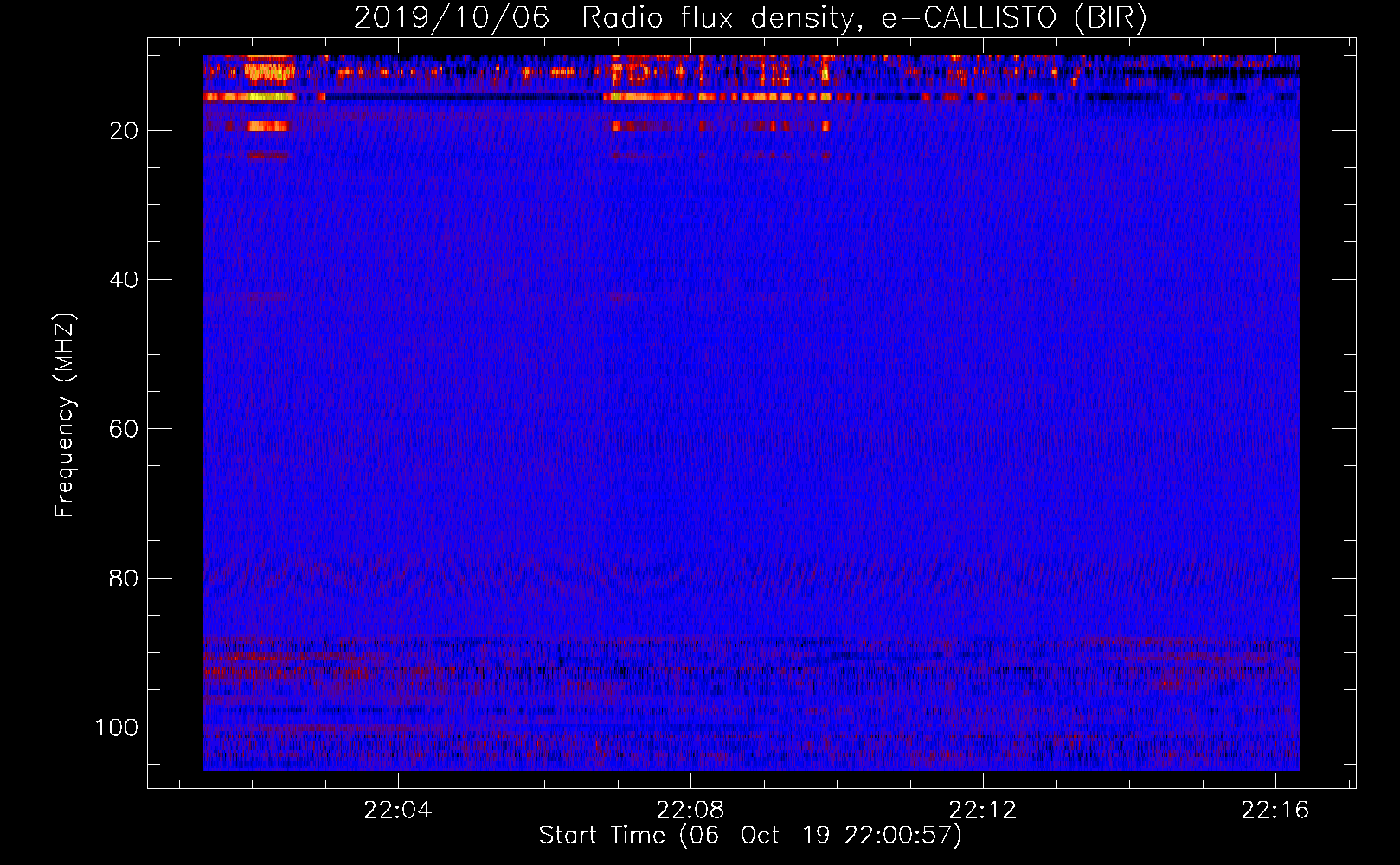Click the "22:16" time tick label
Image resolution: width=1400 pixels, height=865 pixels.
pos(1275,811)
